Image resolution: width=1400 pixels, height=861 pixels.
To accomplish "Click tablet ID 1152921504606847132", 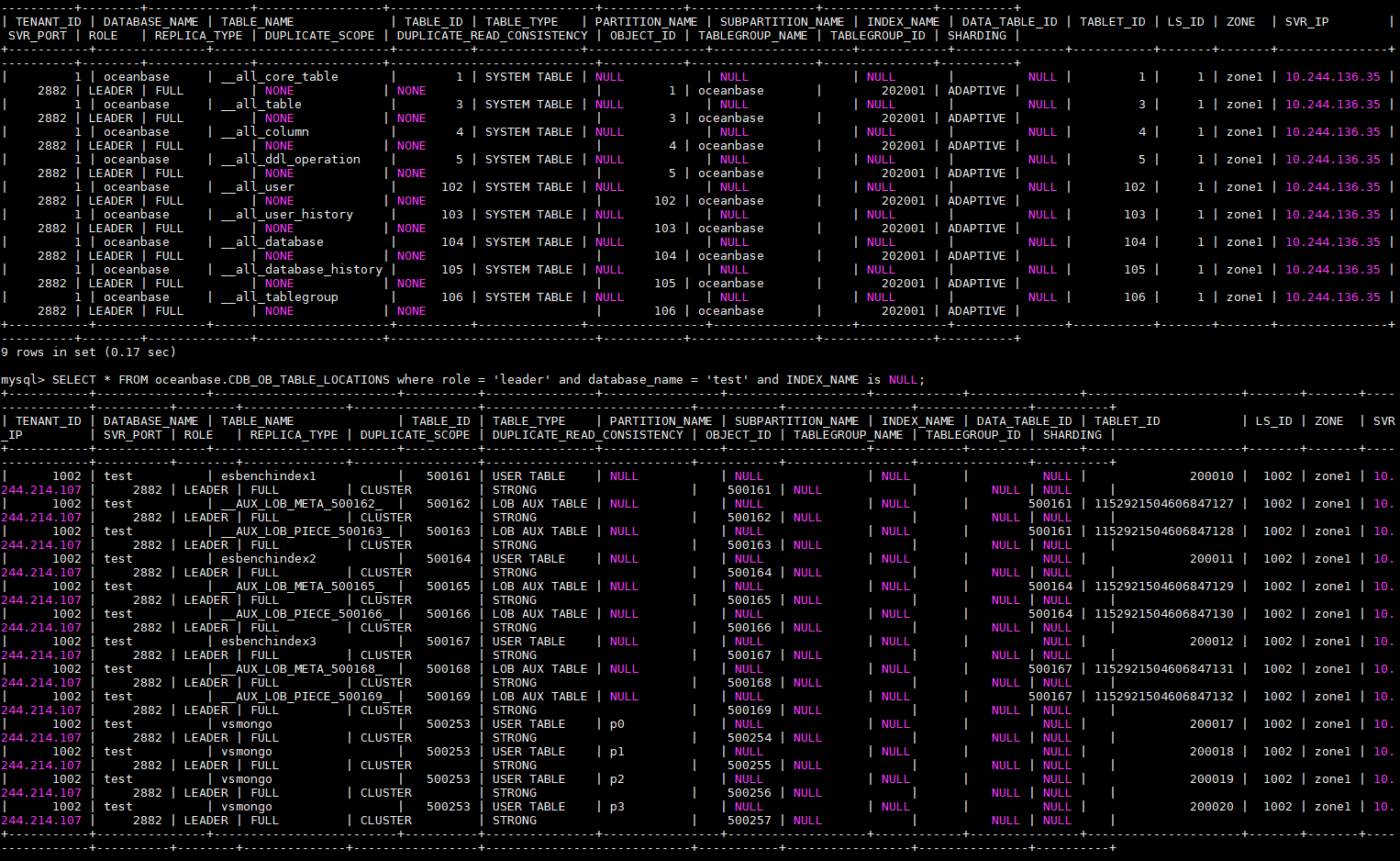I will pos(1164,697).
